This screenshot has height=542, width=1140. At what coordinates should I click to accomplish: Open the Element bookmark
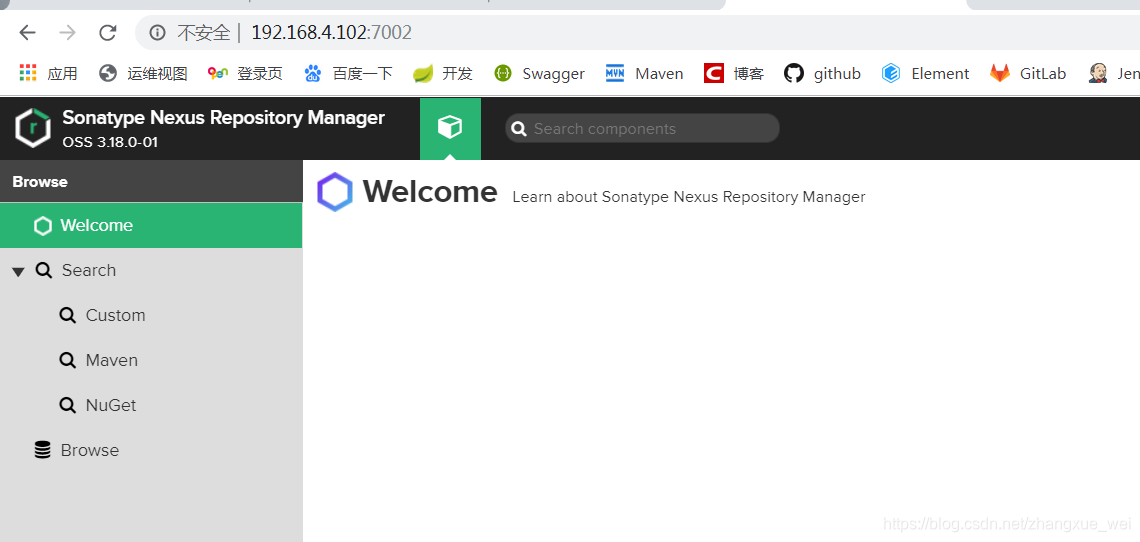point(925,73)
